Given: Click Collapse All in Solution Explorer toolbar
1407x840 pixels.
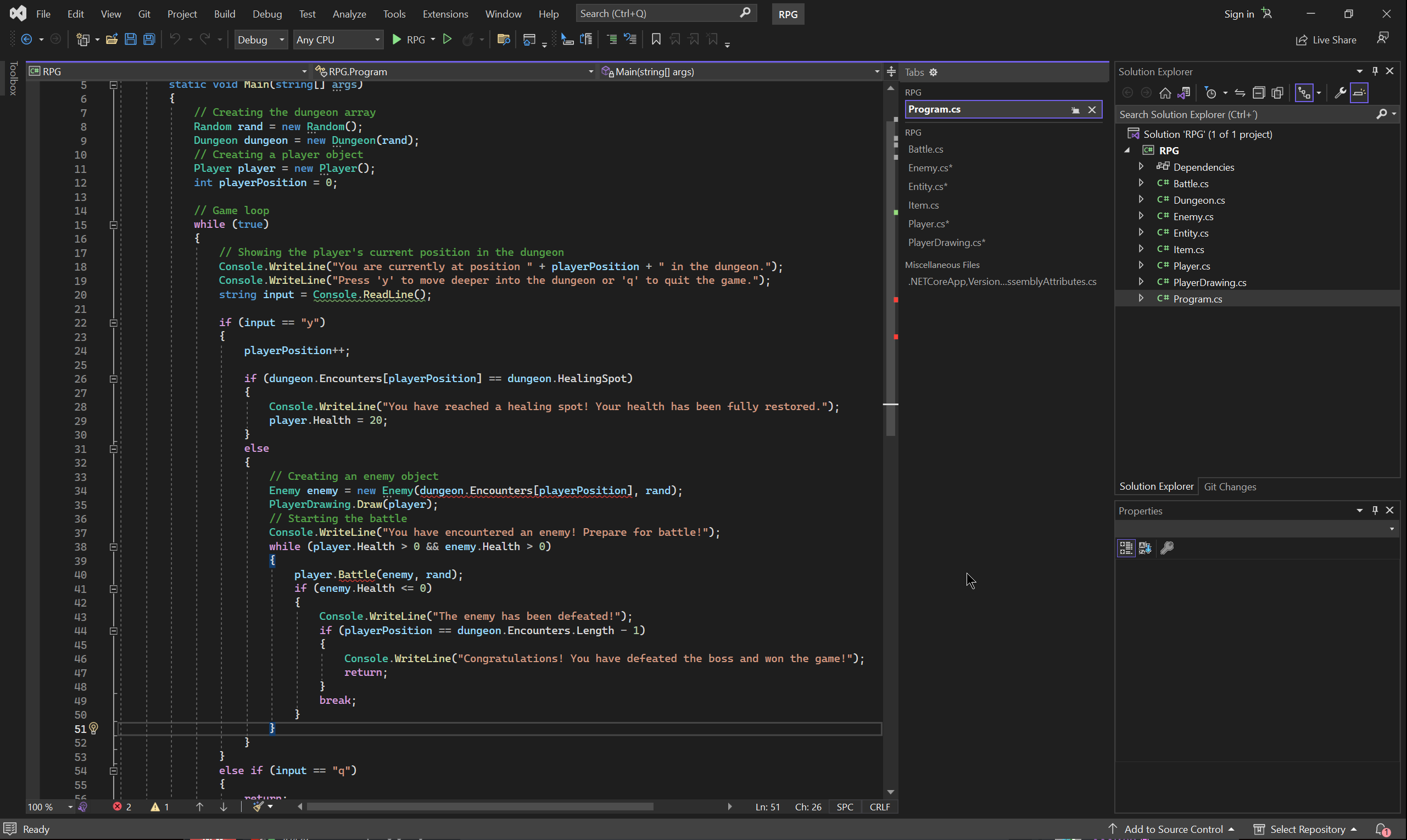Looking at the screenshot, I should (1258, 93).
